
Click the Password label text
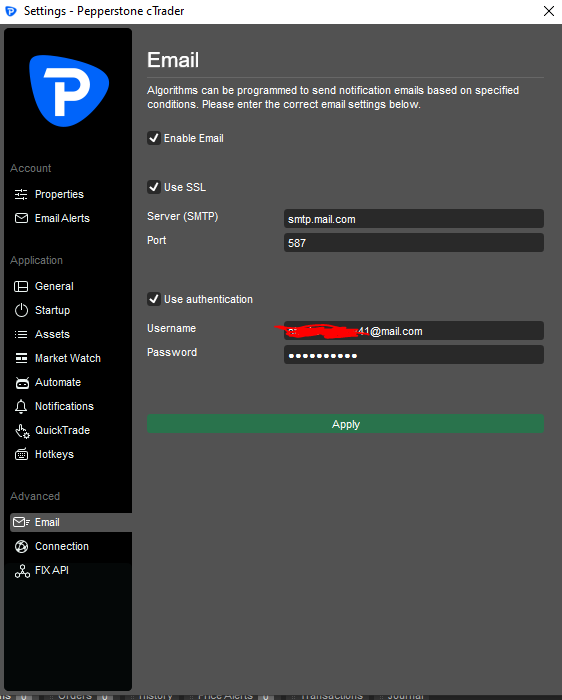172,353
